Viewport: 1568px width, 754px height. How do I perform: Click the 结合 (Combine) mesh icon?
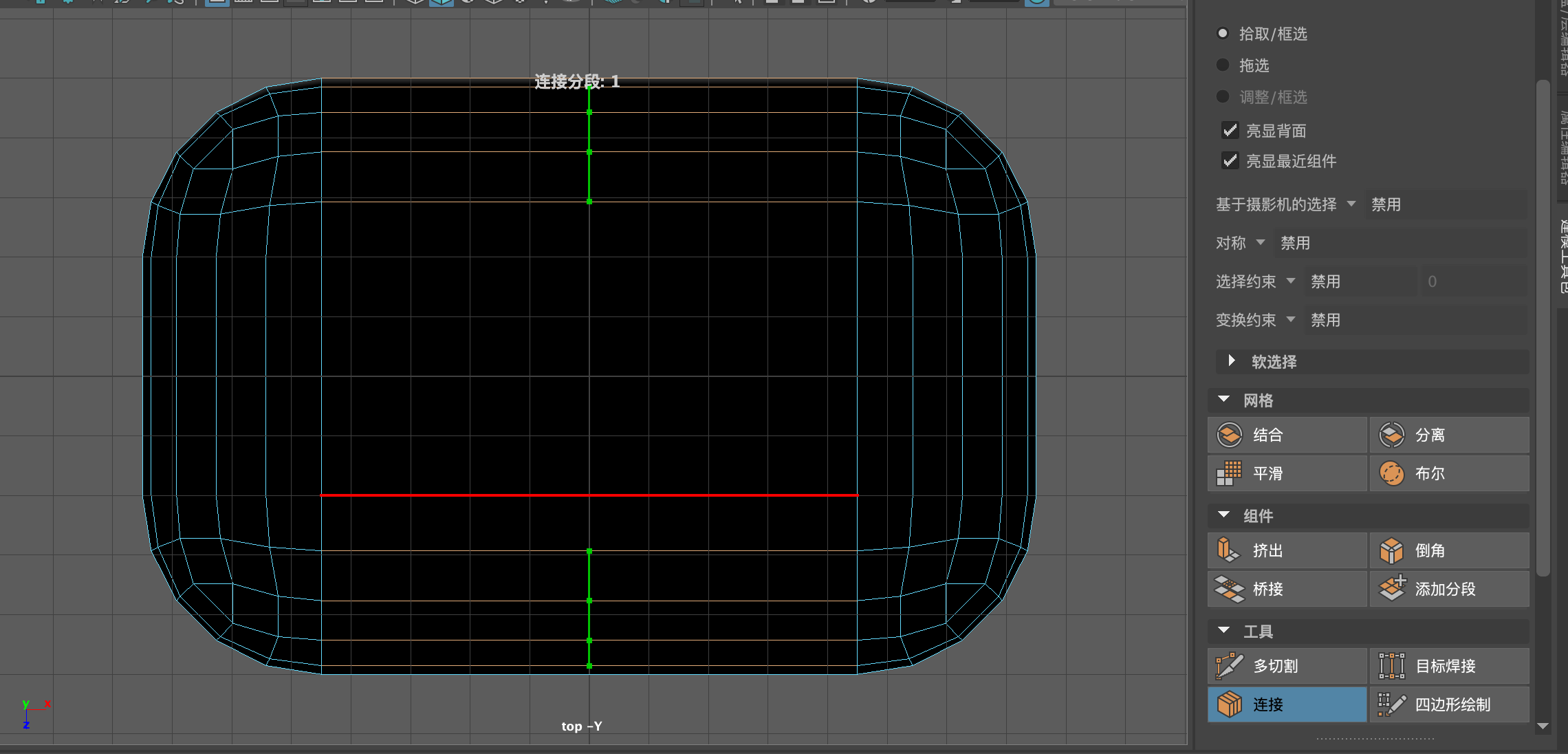[x=1230, y=435]
